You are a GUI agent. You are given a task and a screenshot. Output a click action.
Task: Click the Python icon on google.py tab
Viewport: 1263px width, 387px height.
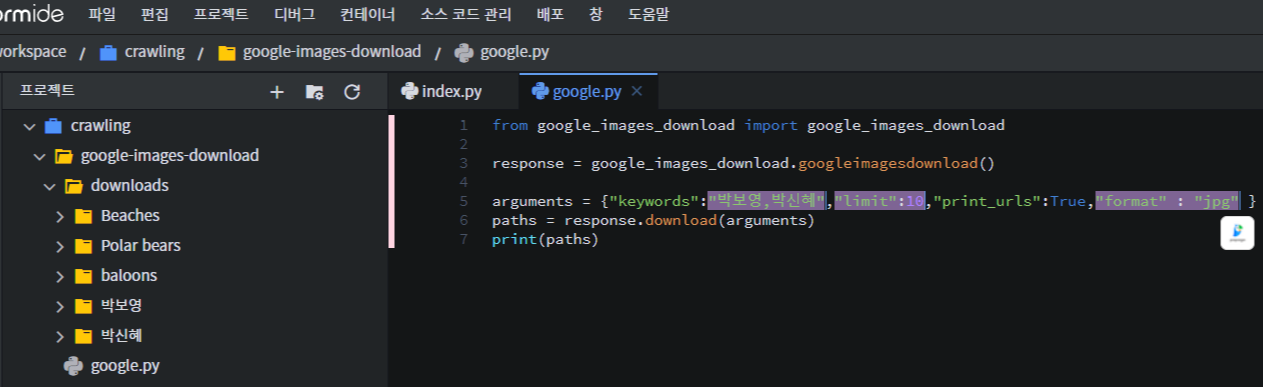[x=540, y=91]
